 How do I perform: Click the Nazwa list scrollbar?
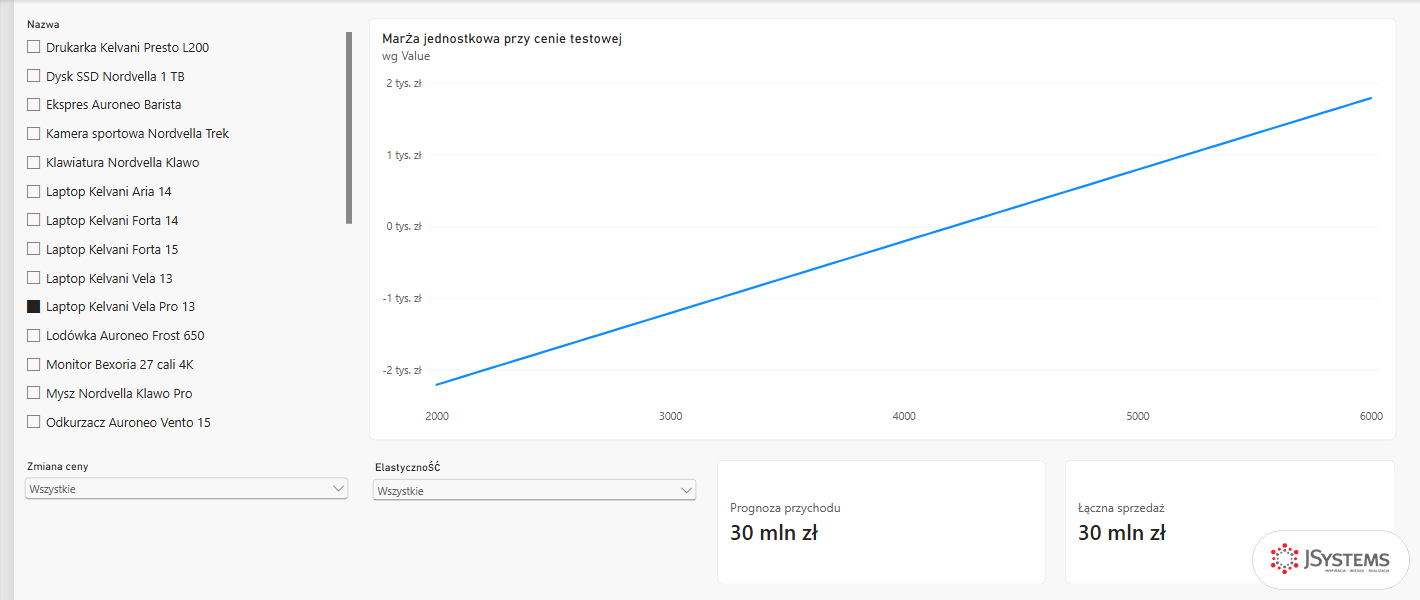coord(349,128)
